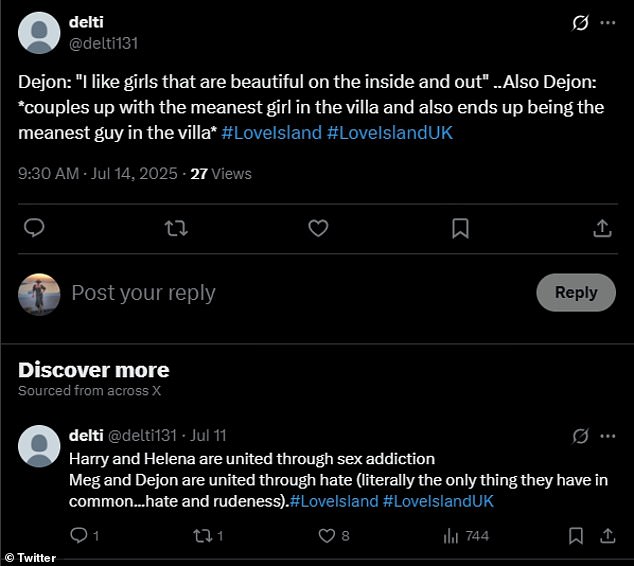Open more options on the Jul 11 tweet
Screen dimensions: 634x566
pyautogui.click(x=608, y=436)
